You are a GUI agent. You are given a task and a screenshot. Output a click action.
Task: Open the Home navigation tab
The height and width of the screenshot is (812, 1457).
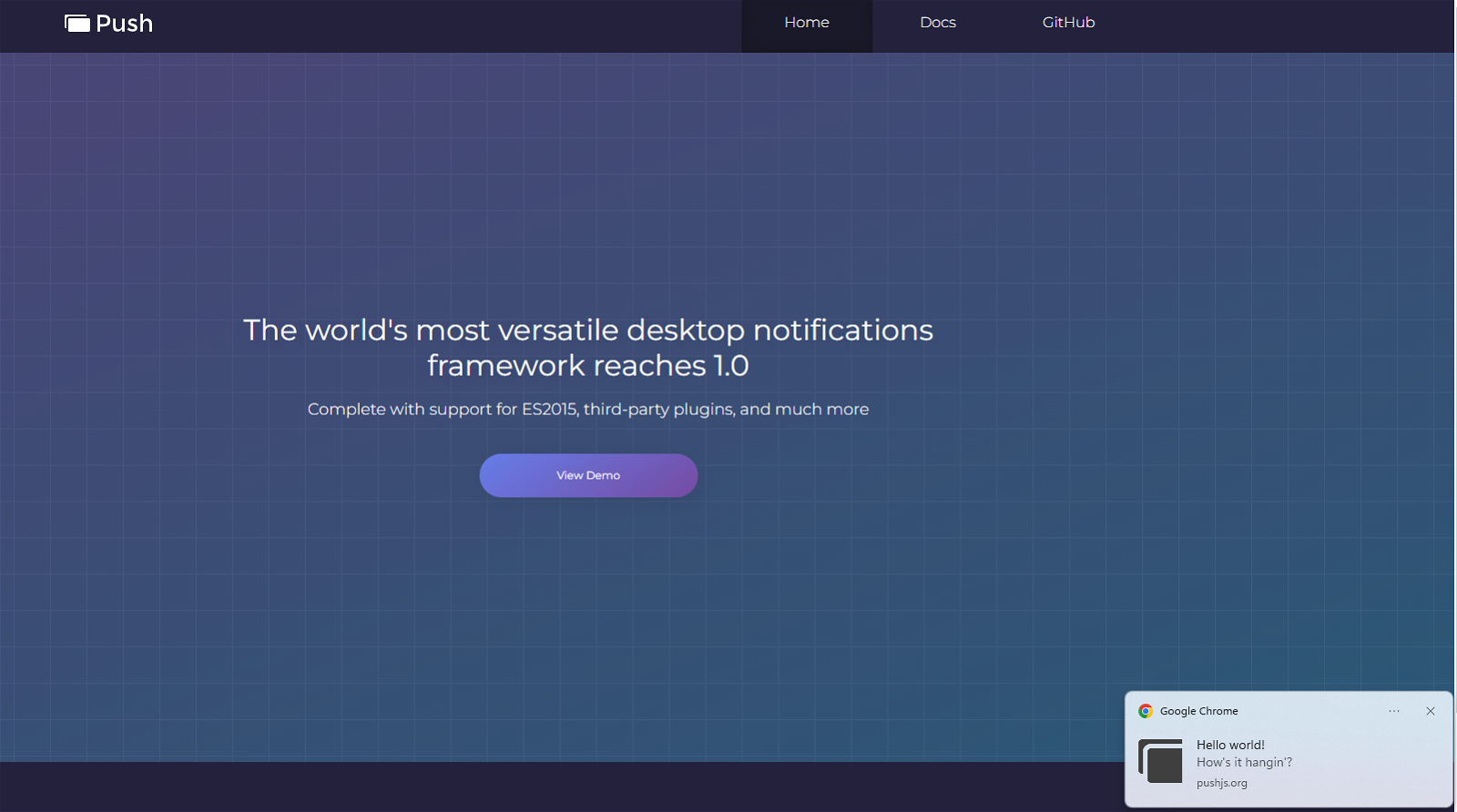coord(807,25)
